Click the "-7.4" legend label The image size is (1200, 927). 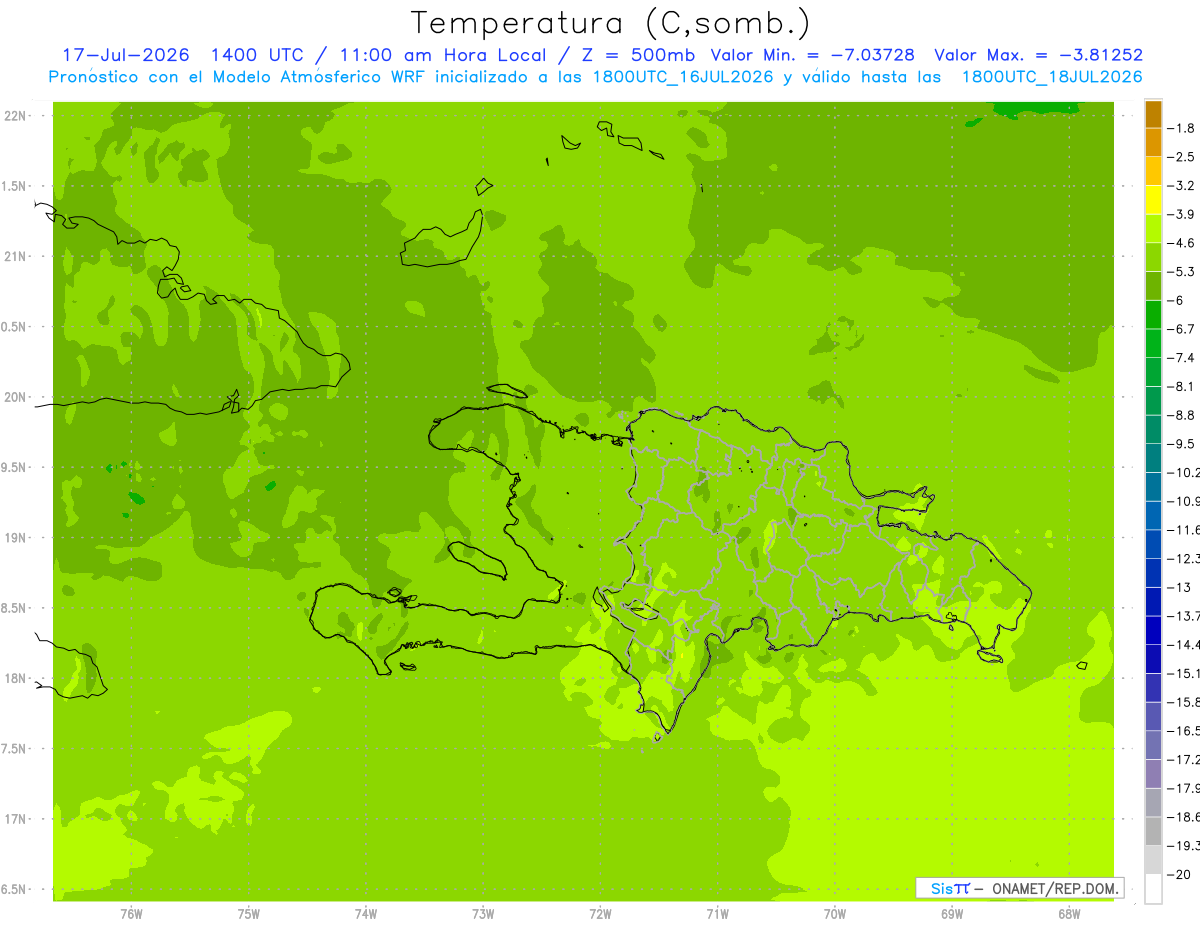coord(1182,358)
